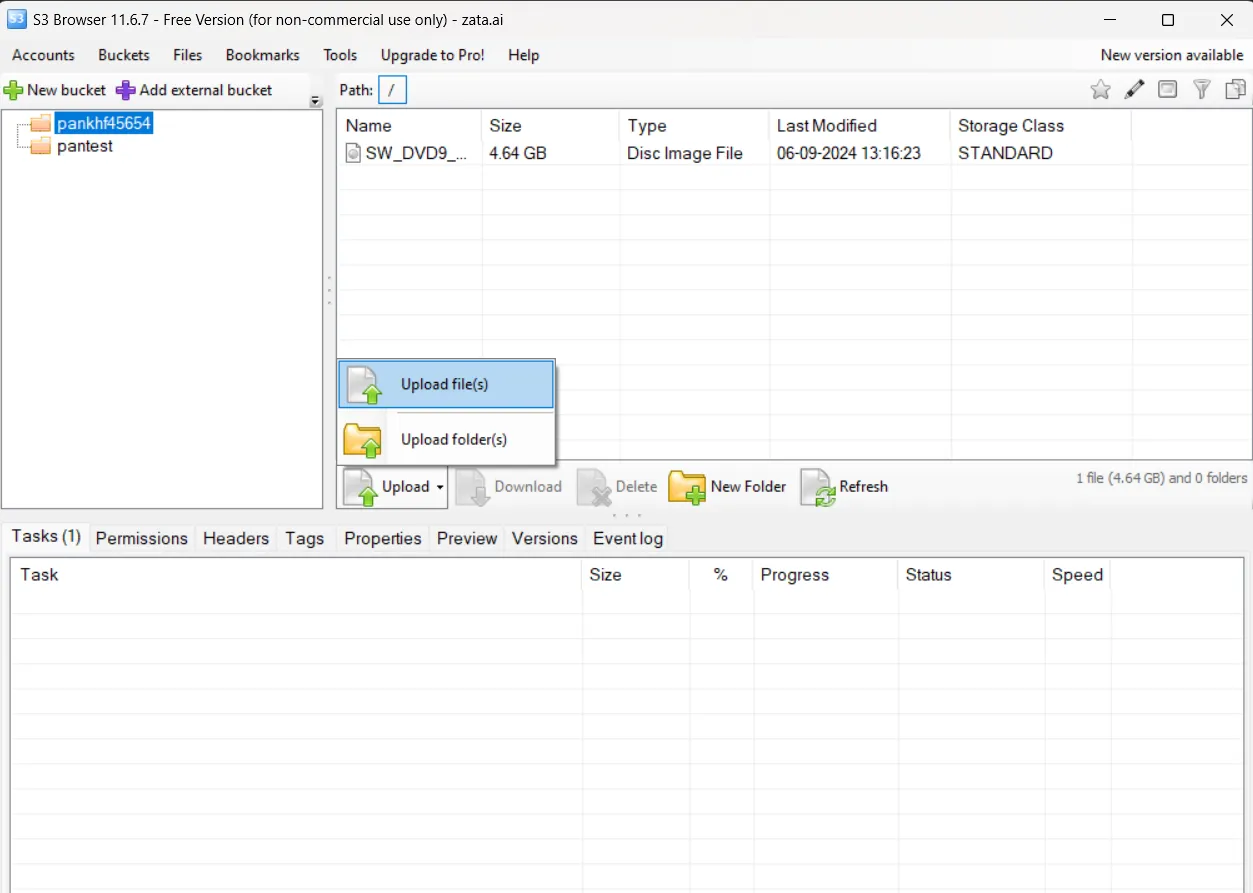The image size is (1253, 893).
Task: Click Upgrade to Pro! menu
Action: click(x=433, y=55)
